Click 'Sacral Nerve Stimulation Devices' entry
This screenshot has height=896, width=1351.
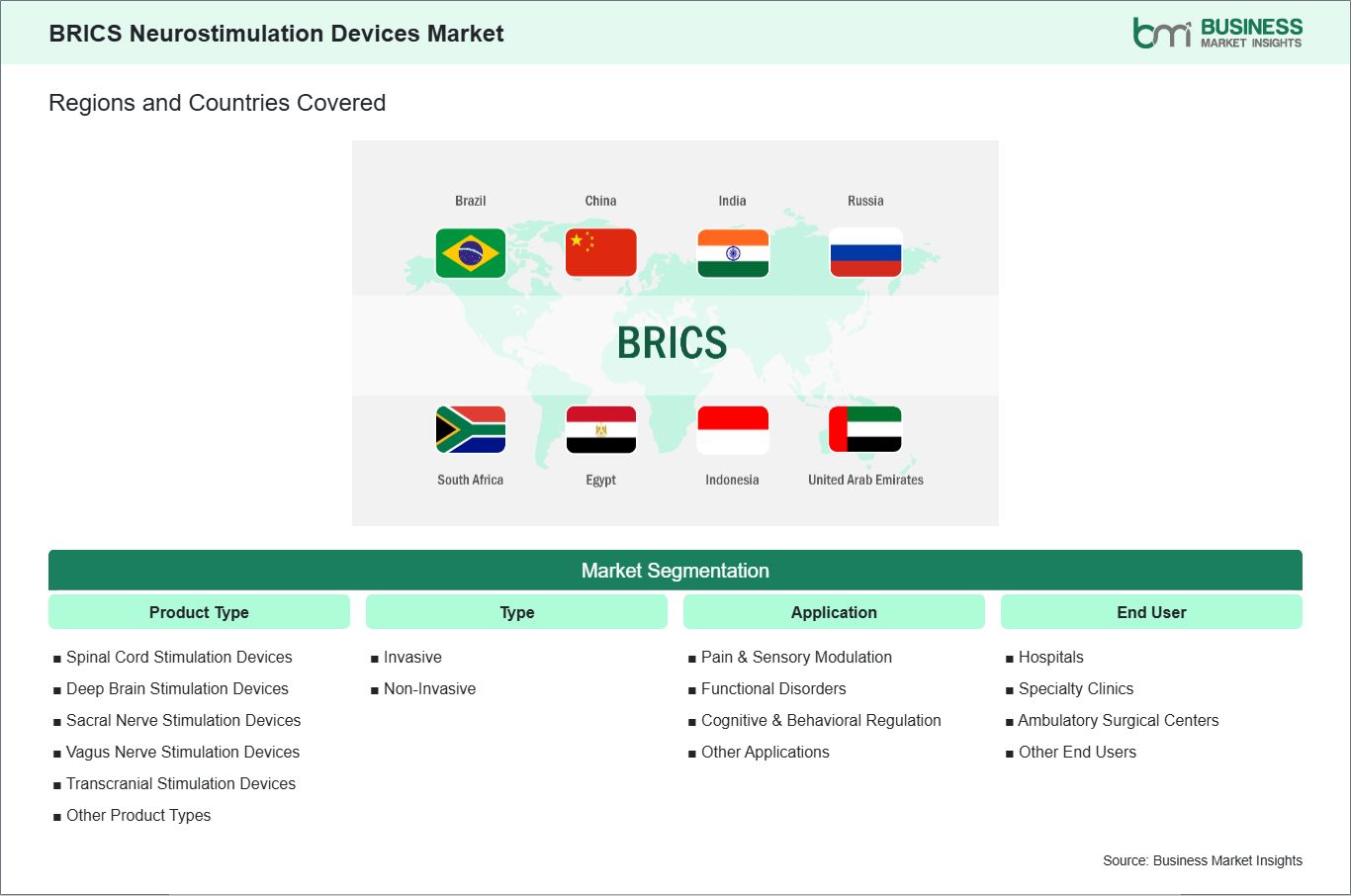click(183, 720)
